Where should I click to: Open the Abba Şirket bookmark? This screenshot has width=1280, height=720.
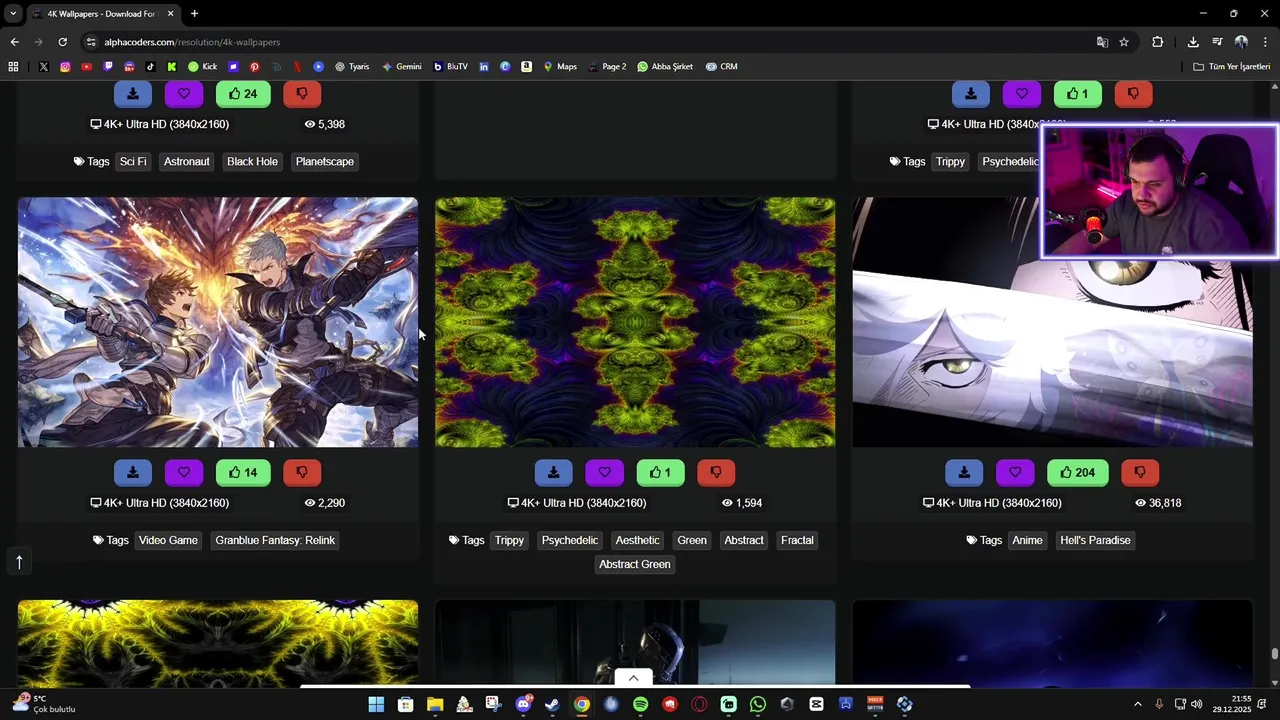point(665,67)
